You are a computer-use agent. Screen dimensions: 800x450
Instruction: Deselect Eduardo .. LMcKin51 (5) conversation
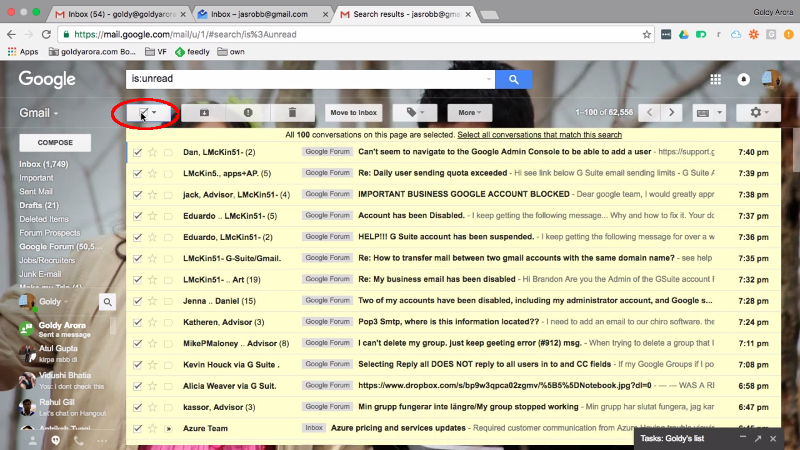[137, 216]
